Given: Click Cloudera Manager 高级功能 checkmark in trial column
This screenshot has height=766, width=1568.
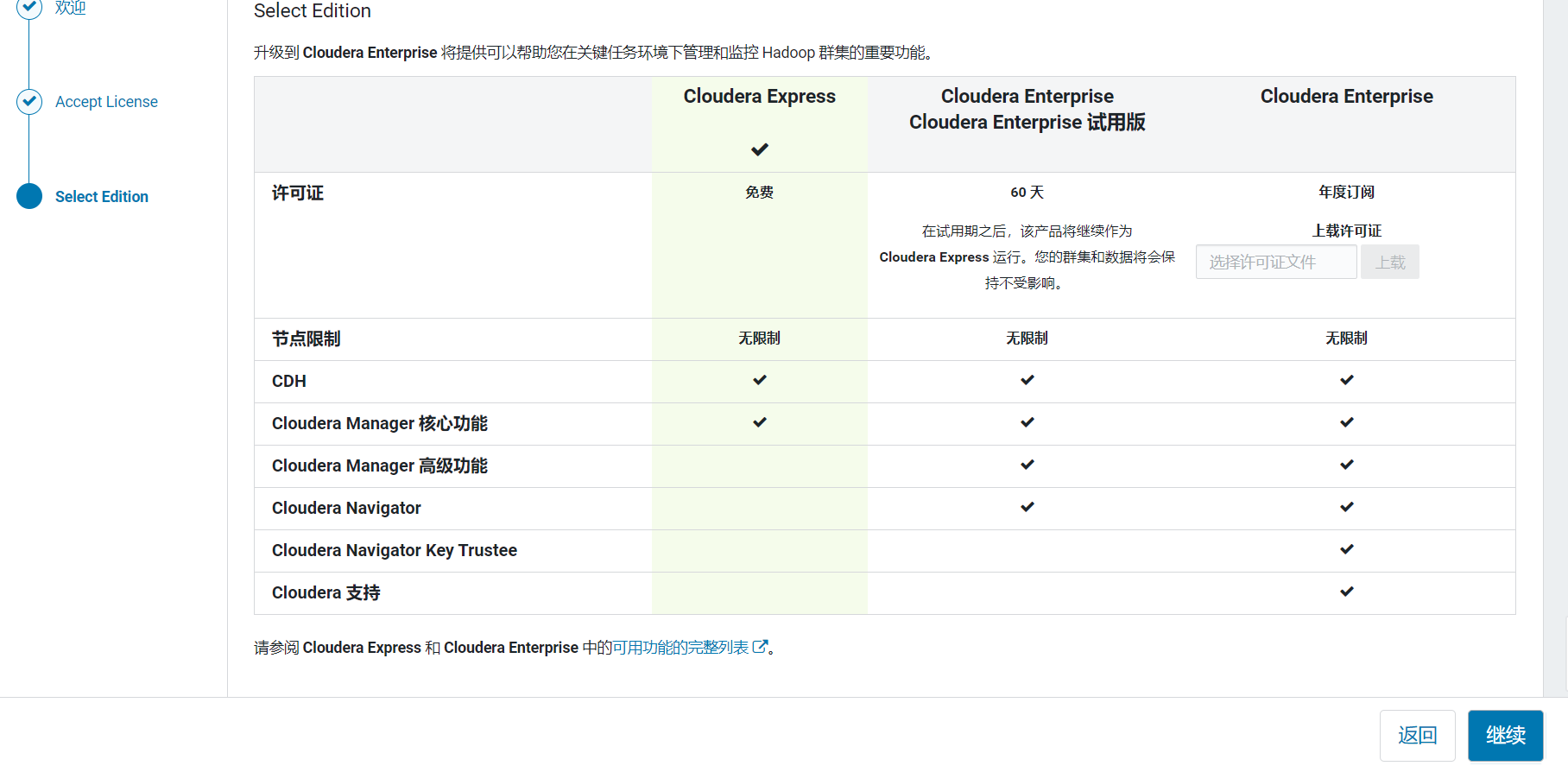Looking at the screenshot, I should pos(1027,465).
